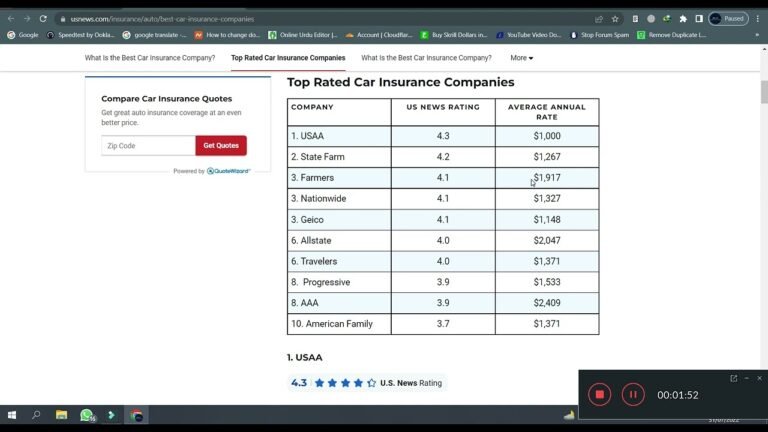
Task: Click the $2,409 average annual rate
Action: (x=547, y=303)
